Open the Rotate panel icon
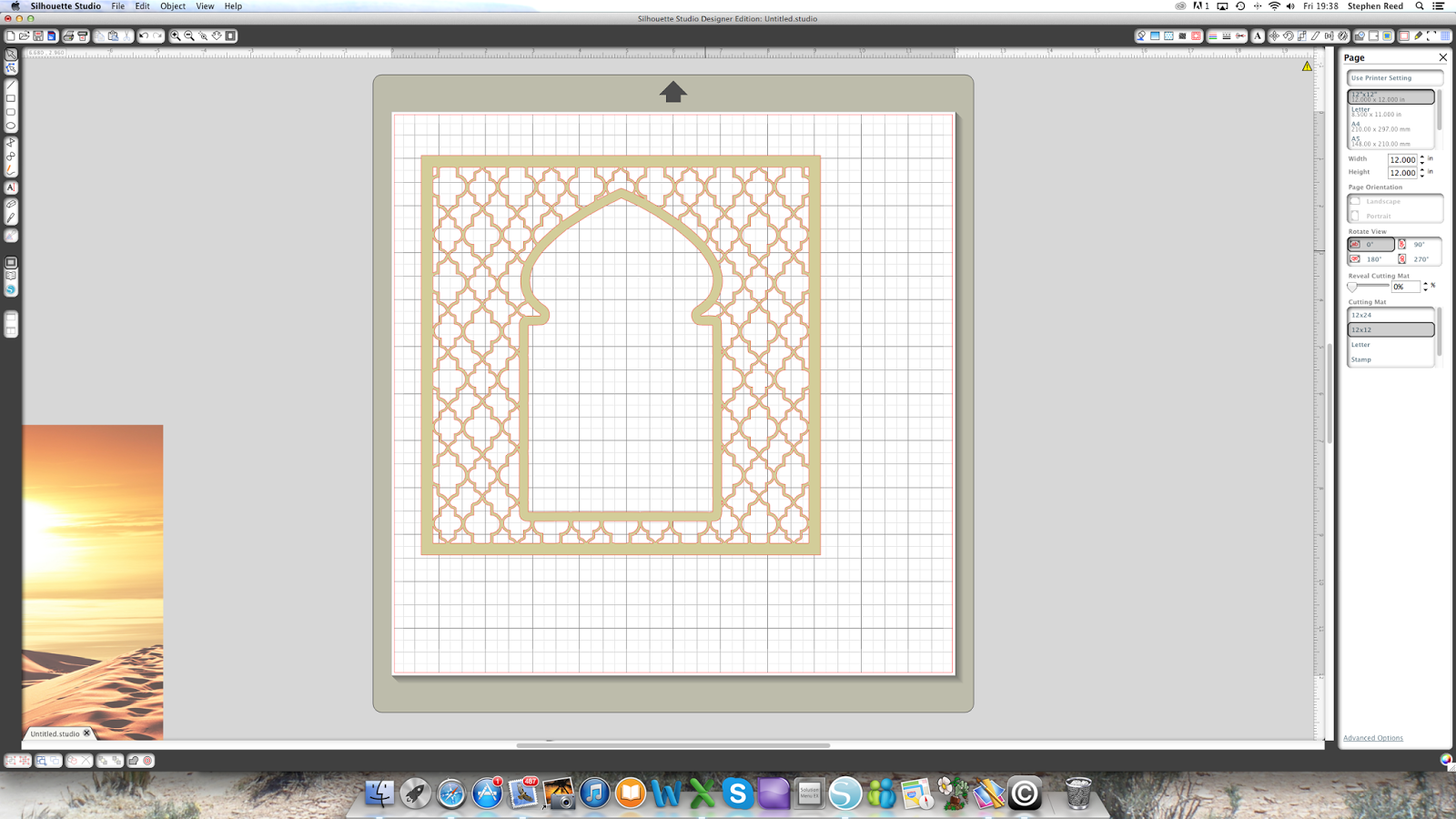This screenshot has height=819, width=1456. 1288,36
